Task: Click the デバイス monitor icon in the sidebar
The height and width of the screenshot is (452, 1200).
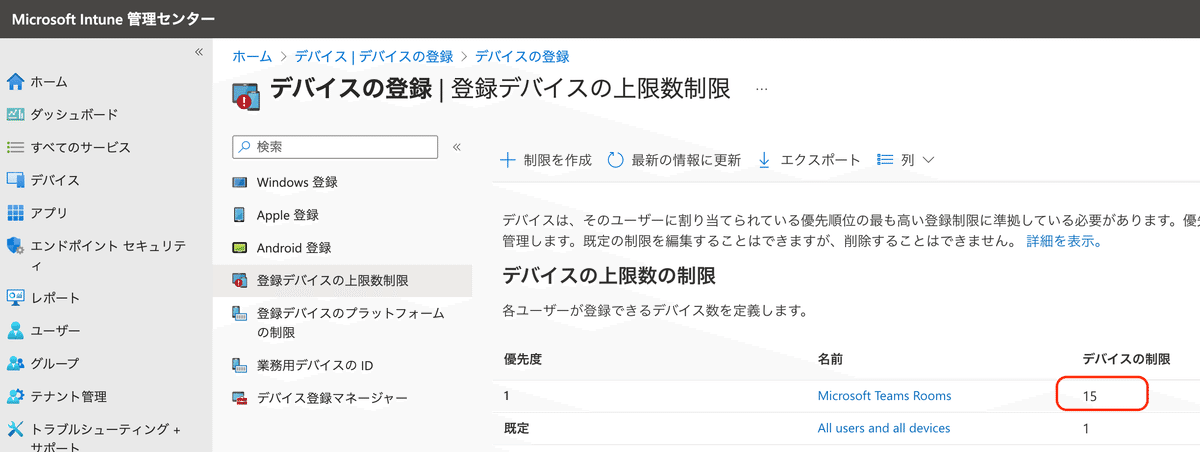Action: [15, 180]
